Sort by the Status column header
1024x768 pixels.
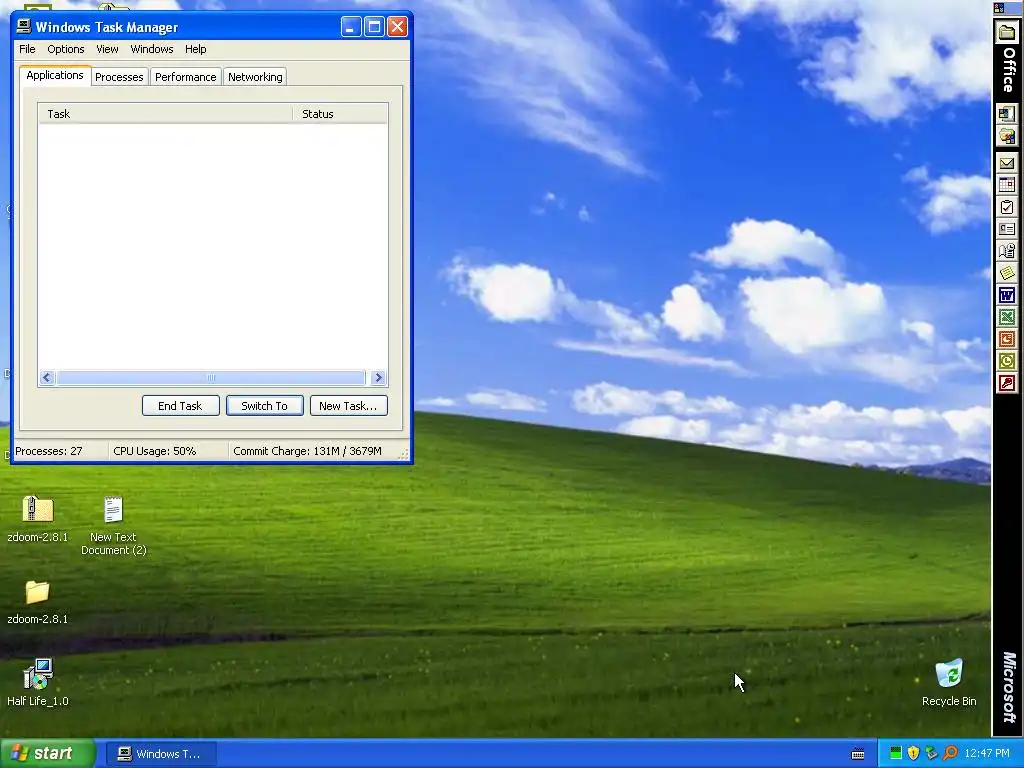pyautogui.click(x=340, y=114)
